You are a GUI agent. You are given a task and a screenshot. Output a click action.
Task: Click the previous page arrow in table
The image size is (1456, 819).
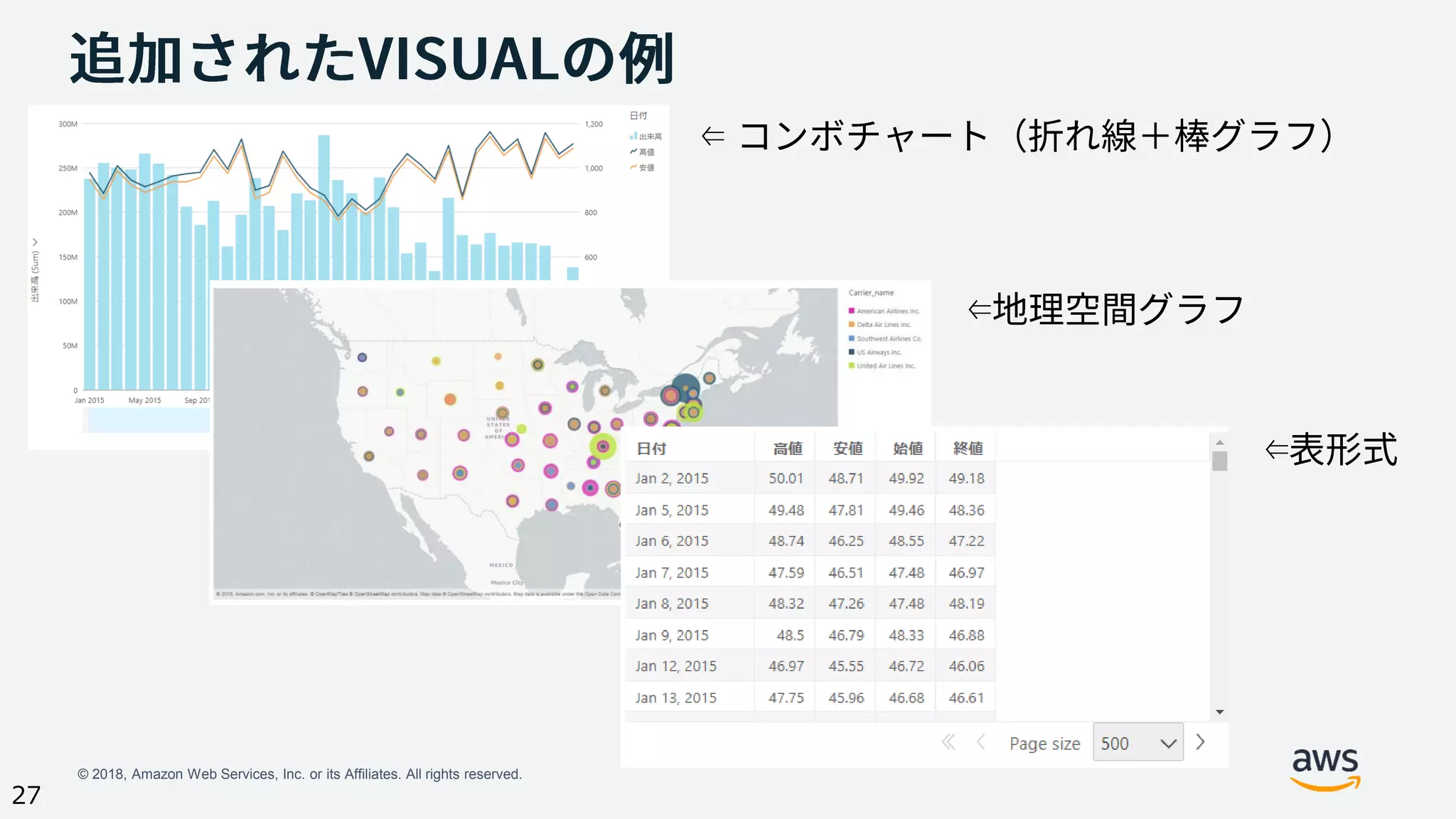point(981,742)
